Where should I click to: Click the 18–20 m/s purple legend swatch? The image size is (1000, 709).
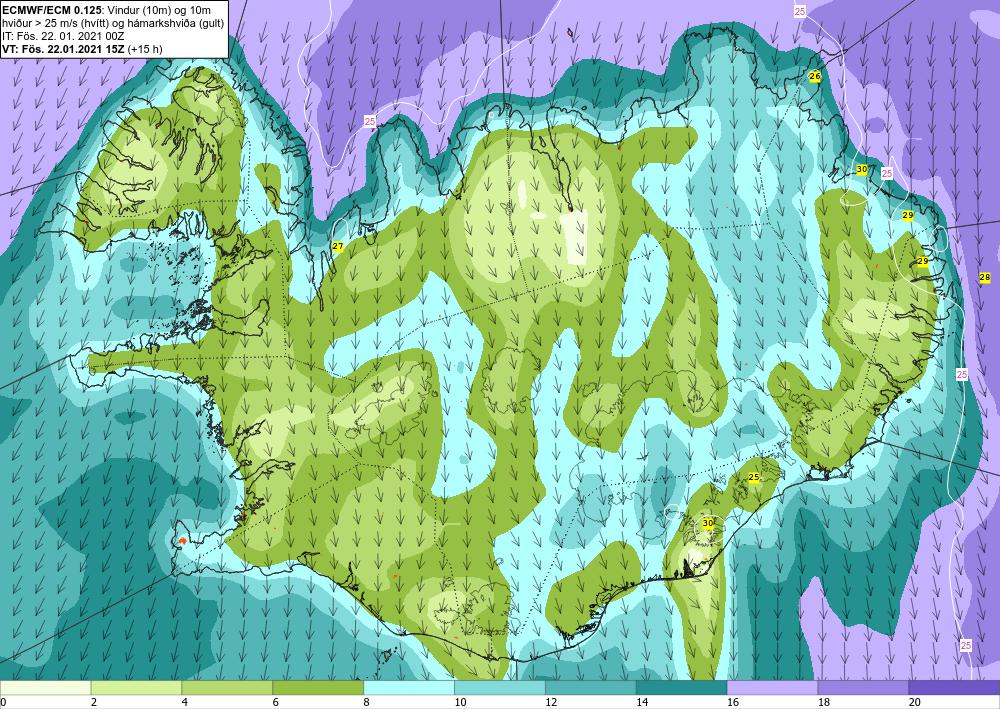tap(863, 688)
